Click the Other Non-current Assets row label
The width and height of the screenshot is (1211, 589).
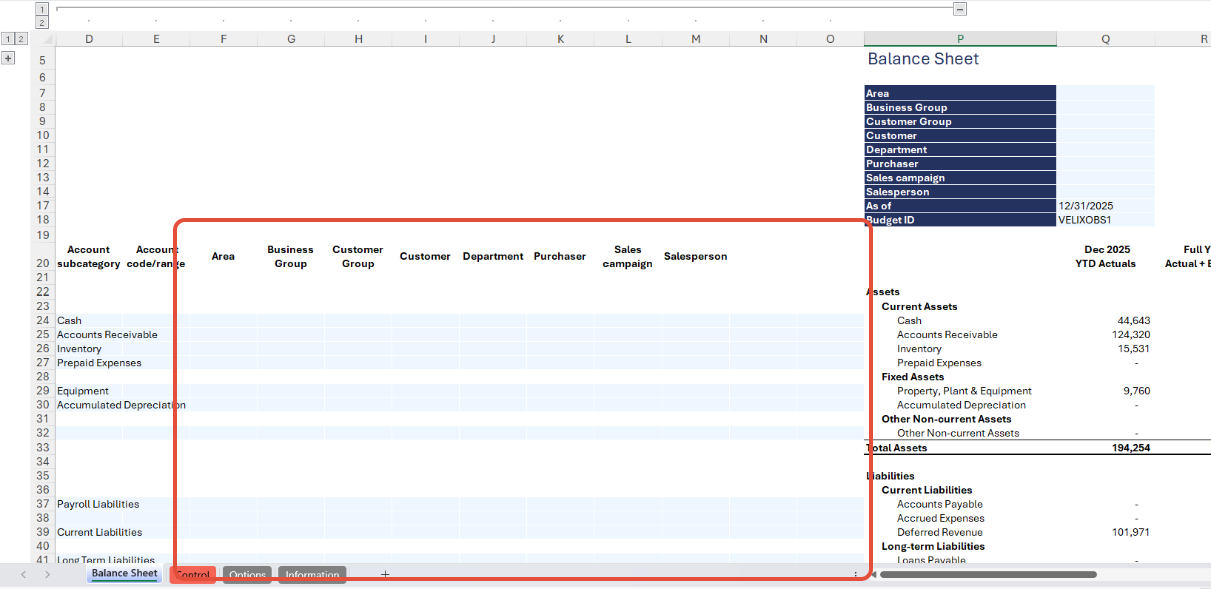[x=958, y=433]
